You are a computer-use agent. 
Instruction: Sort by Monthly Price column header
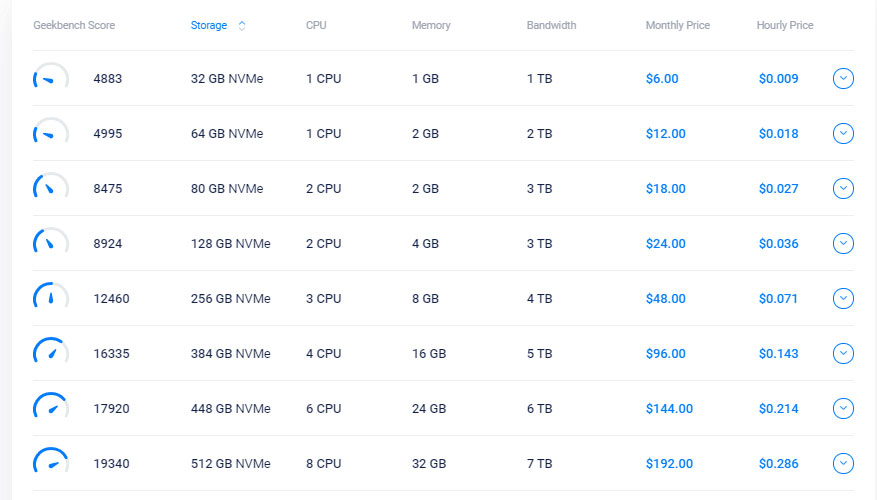point(677,25)
